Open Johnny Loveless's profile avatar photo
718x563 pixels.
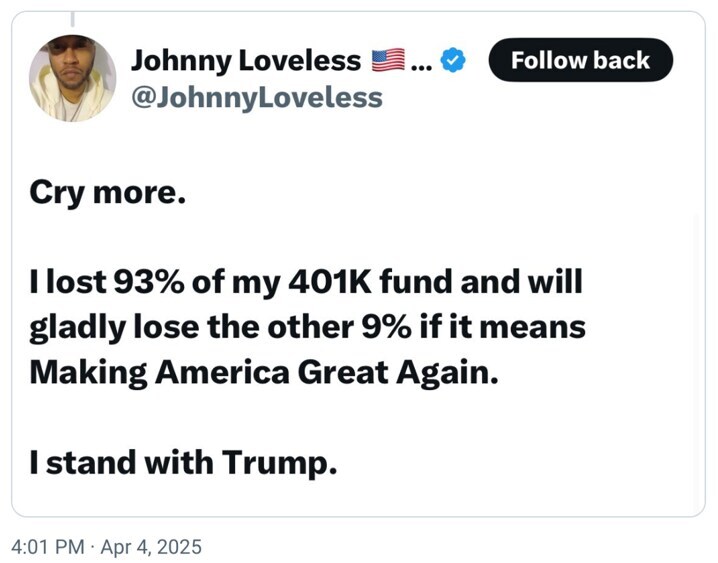click(73, 79)
